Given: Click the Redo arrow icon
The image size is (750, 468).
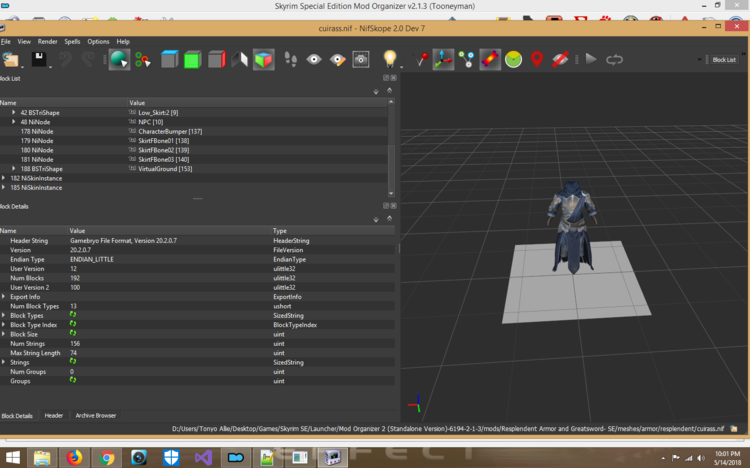Looking at the screenshot, I should pos(88,59).
